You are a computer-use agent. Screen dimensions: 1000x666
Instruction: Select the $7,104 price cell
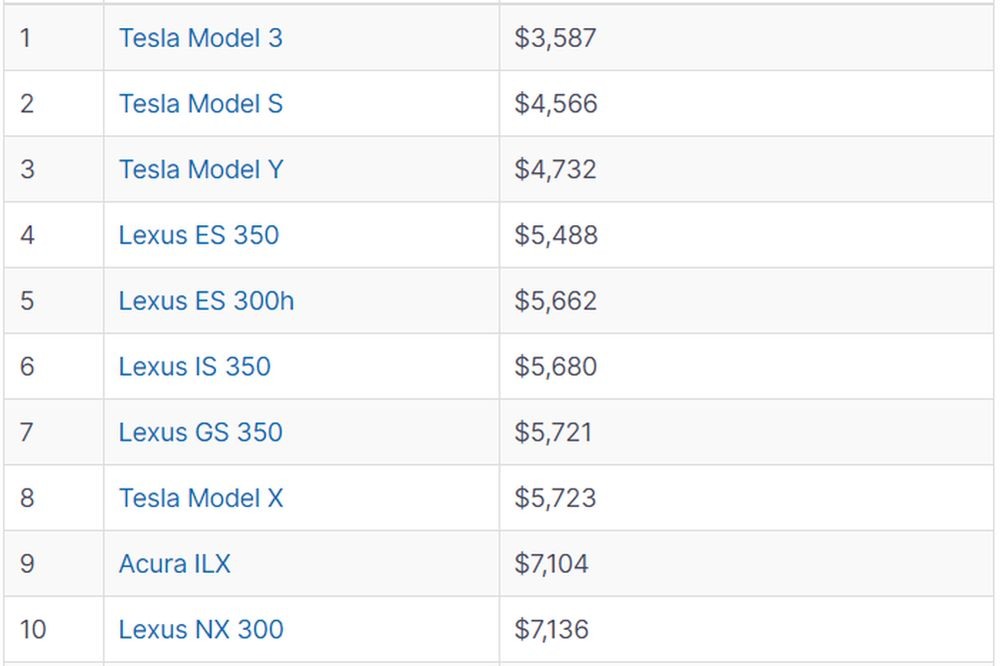(x=746, y=564)
